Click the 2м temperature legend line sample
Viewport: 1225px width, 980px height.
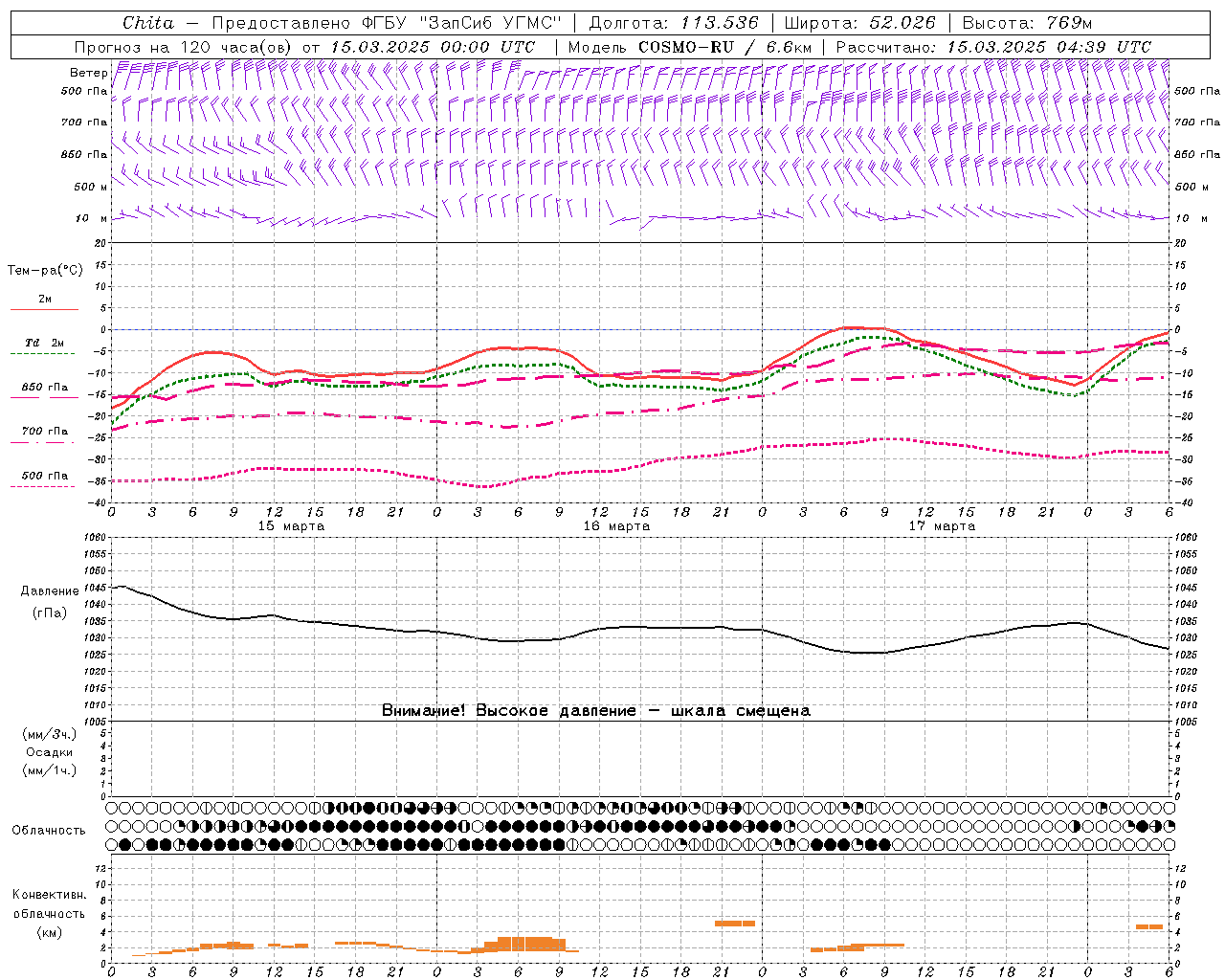click(44, 310)
